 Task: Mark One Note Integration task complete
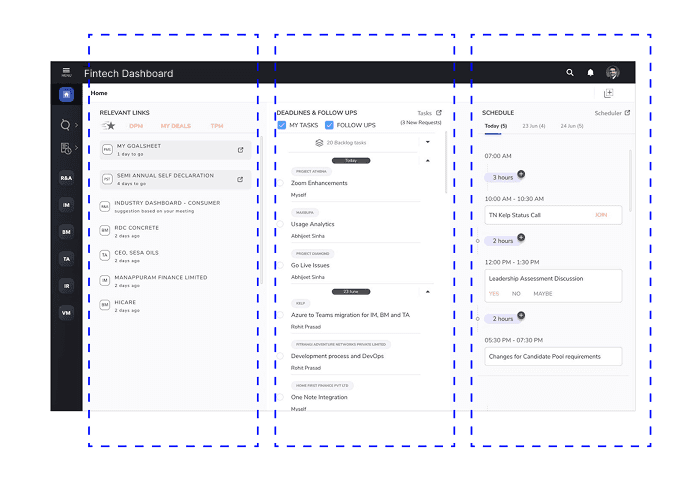coord(280,397)
